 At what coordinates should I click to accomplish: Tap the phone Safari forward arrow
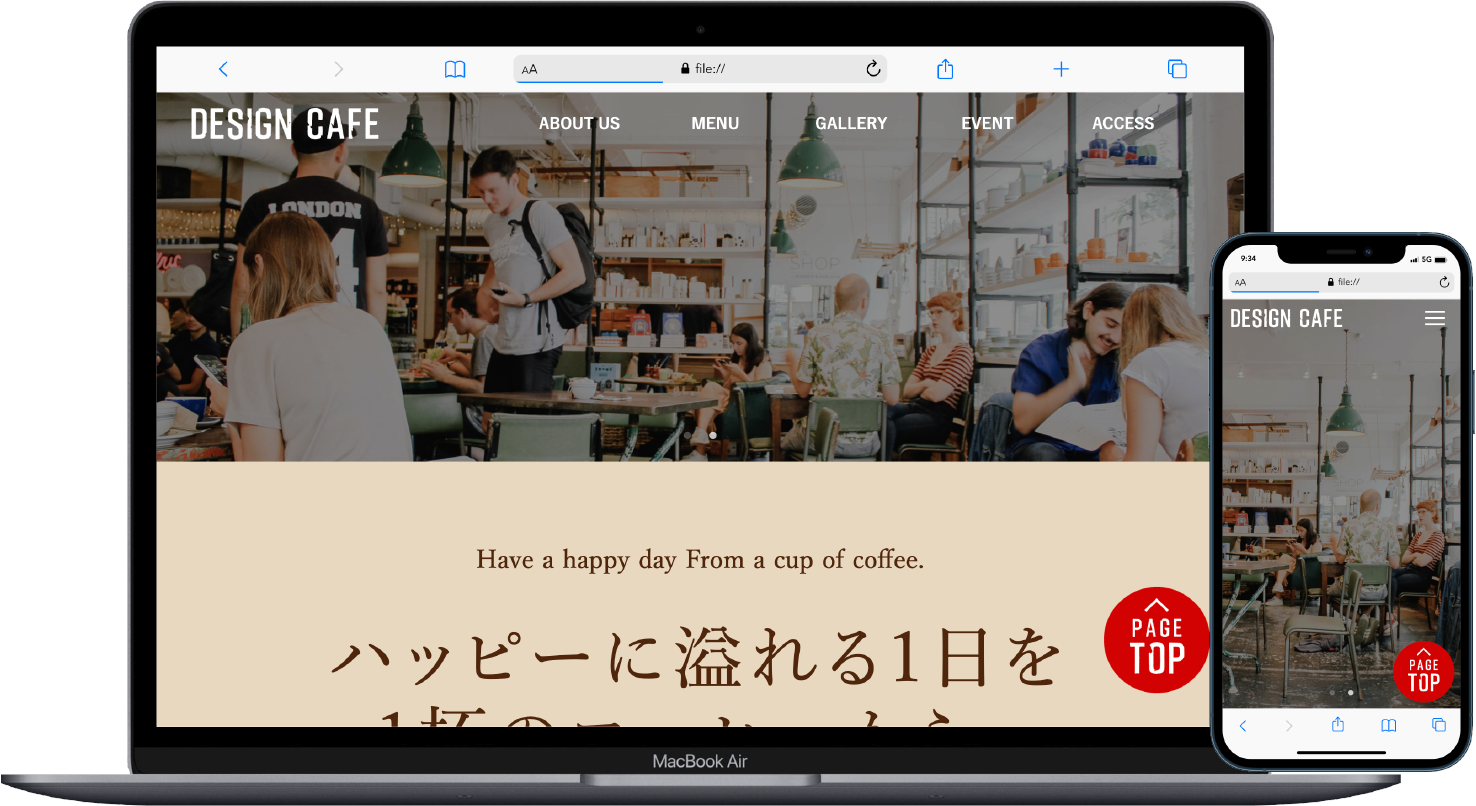point(1289,726)
